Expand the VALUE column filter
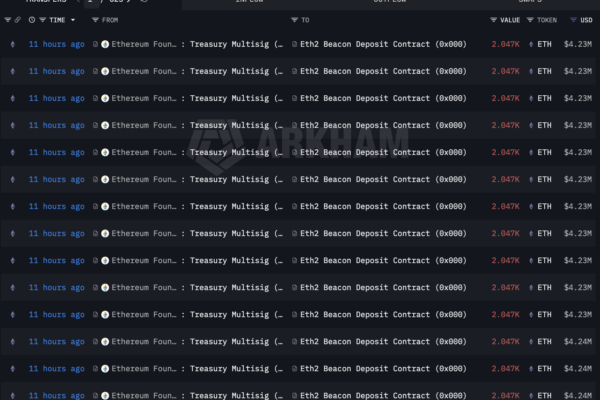 click(x=493, y=19)
